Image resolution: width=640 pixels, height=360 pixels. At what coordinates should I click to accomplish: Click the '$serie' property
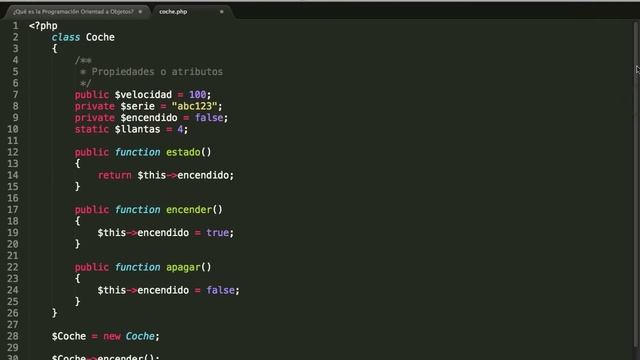pyautogui.click(x=138, y=106)
